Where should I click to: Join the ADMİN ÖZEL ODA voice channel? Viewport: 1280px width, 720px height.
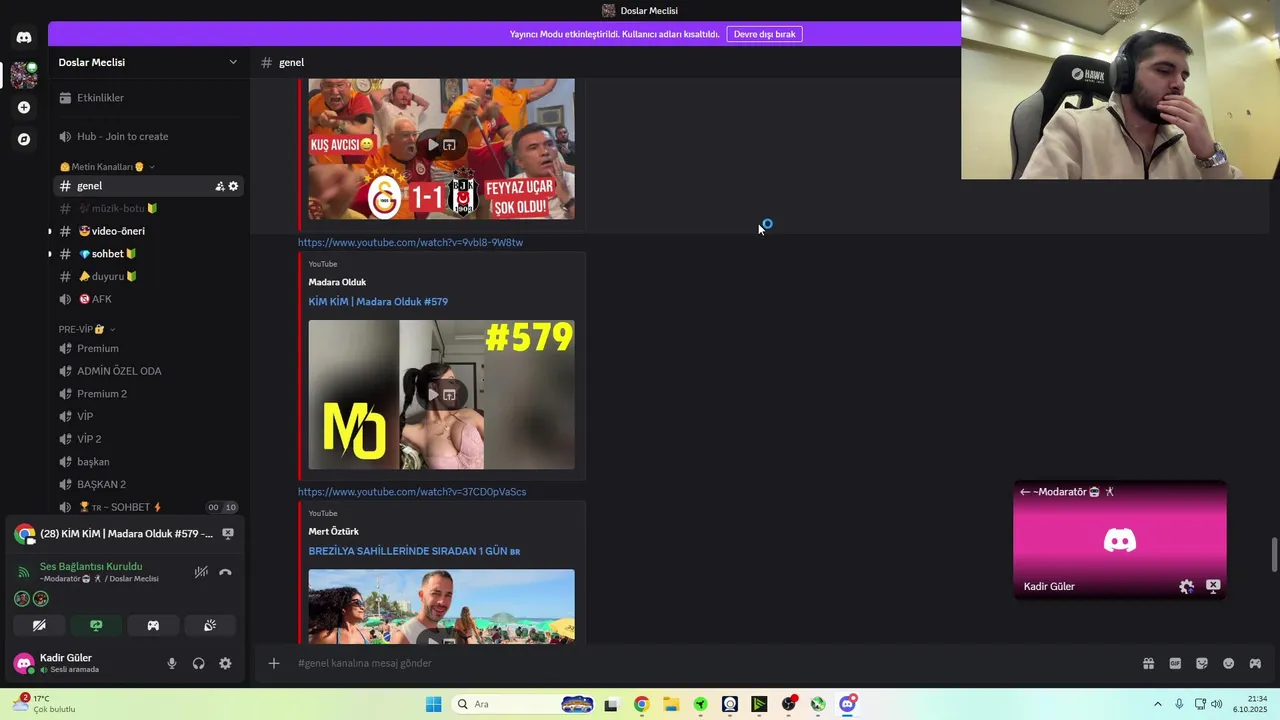(148, 371)
